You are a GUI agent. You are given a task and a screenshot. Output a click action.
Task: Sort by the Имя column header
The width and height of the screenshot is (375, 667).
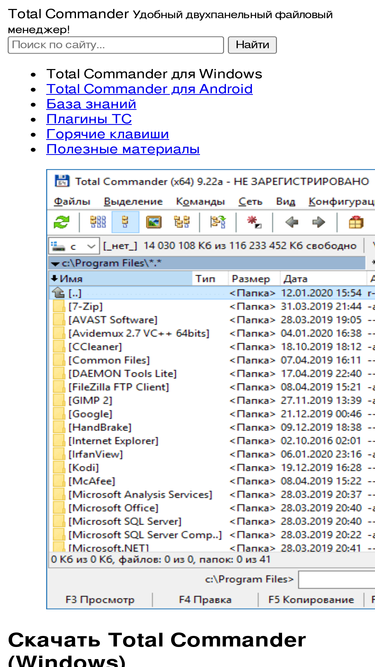(x=121, y=279)
